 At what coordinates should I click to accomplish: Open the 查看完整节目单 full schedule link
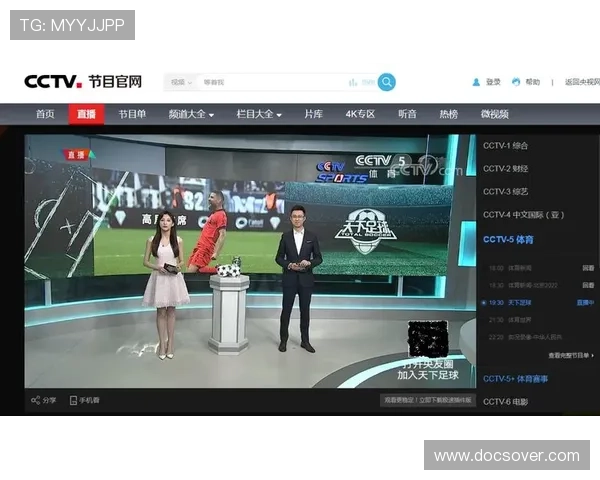coord(571,356)
